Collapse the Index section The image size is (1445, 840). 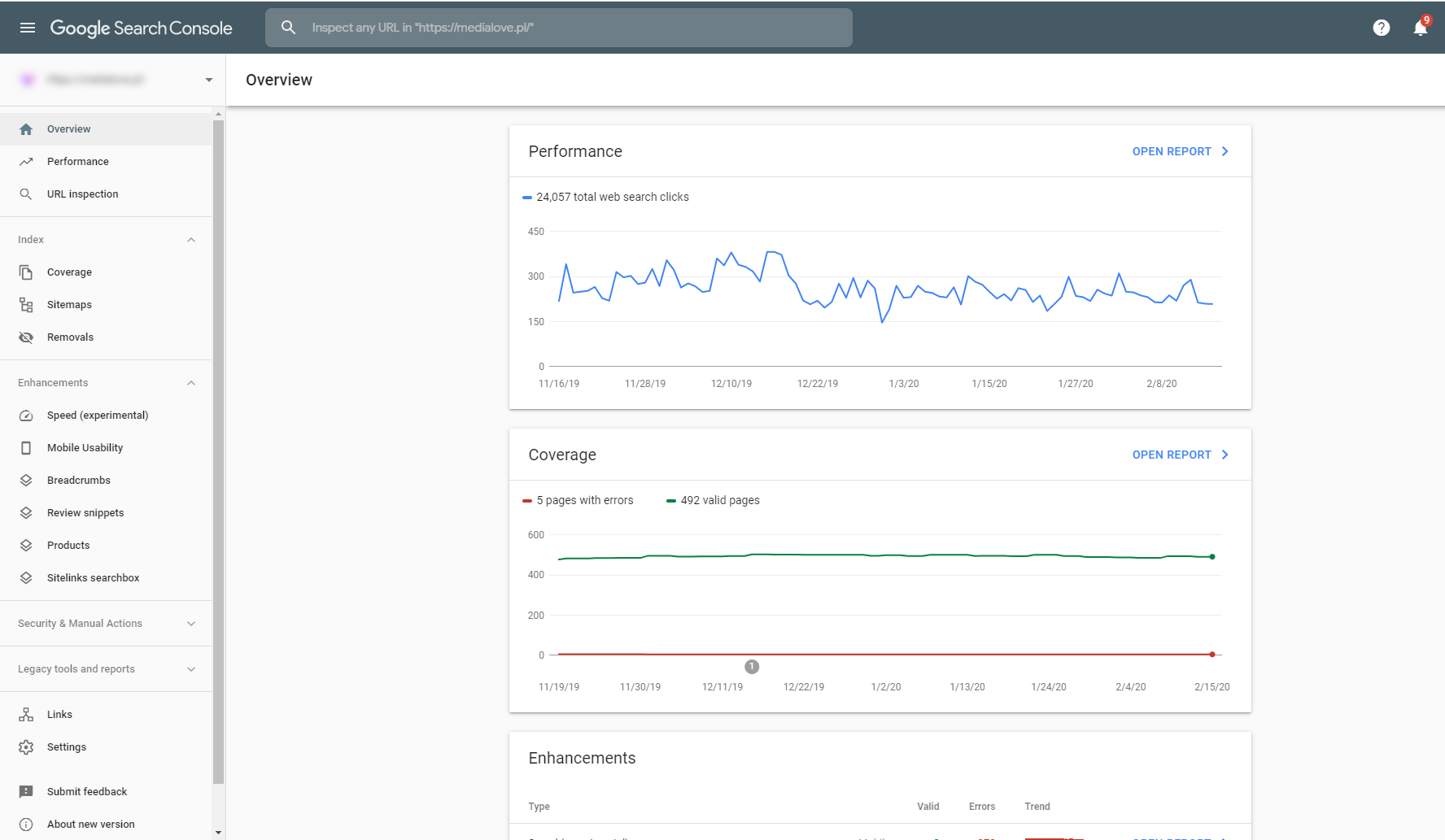click(x=191, y=240)
